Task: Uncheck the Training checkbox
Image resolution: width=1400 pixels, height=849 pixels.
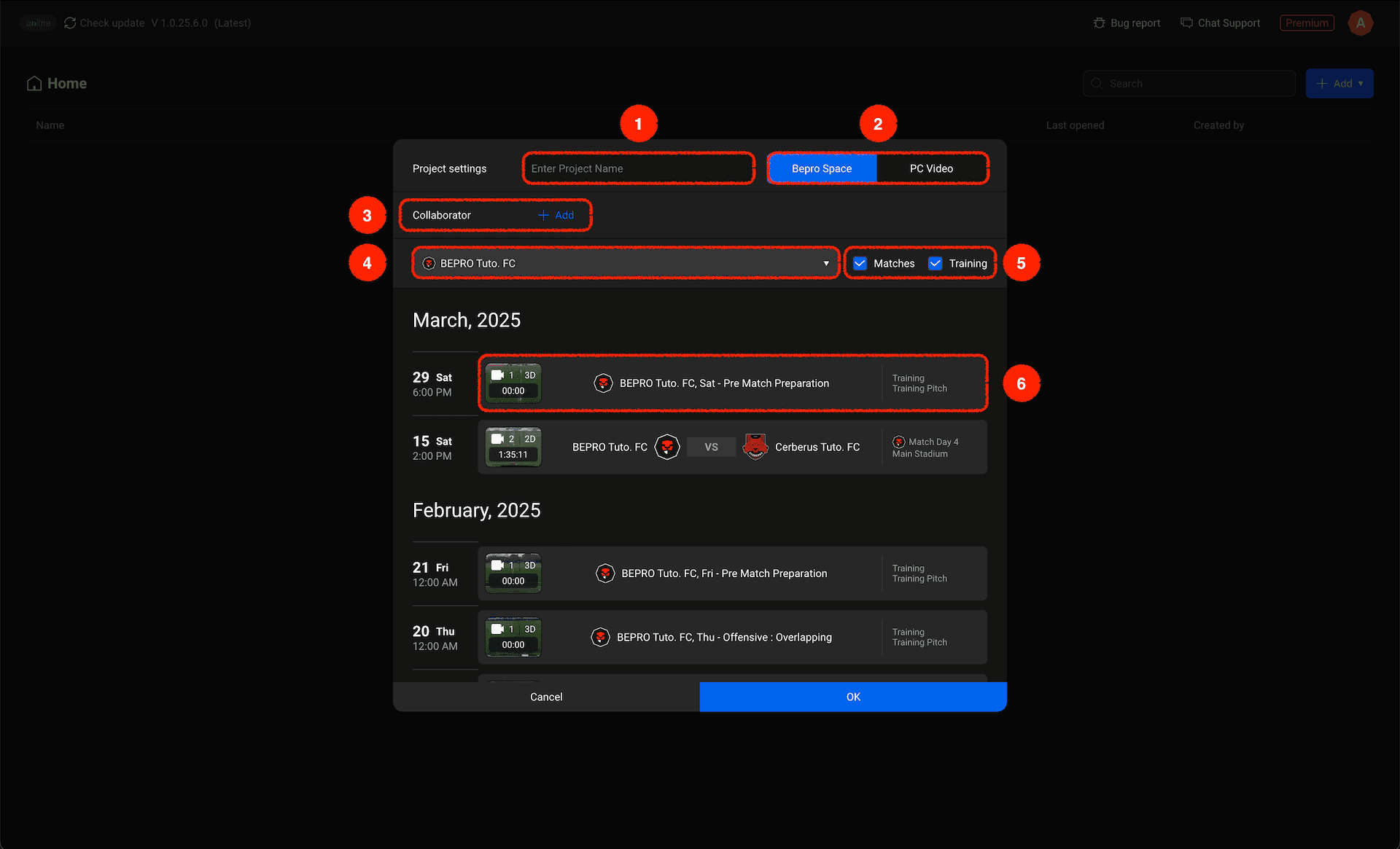Action: point(935,263)
